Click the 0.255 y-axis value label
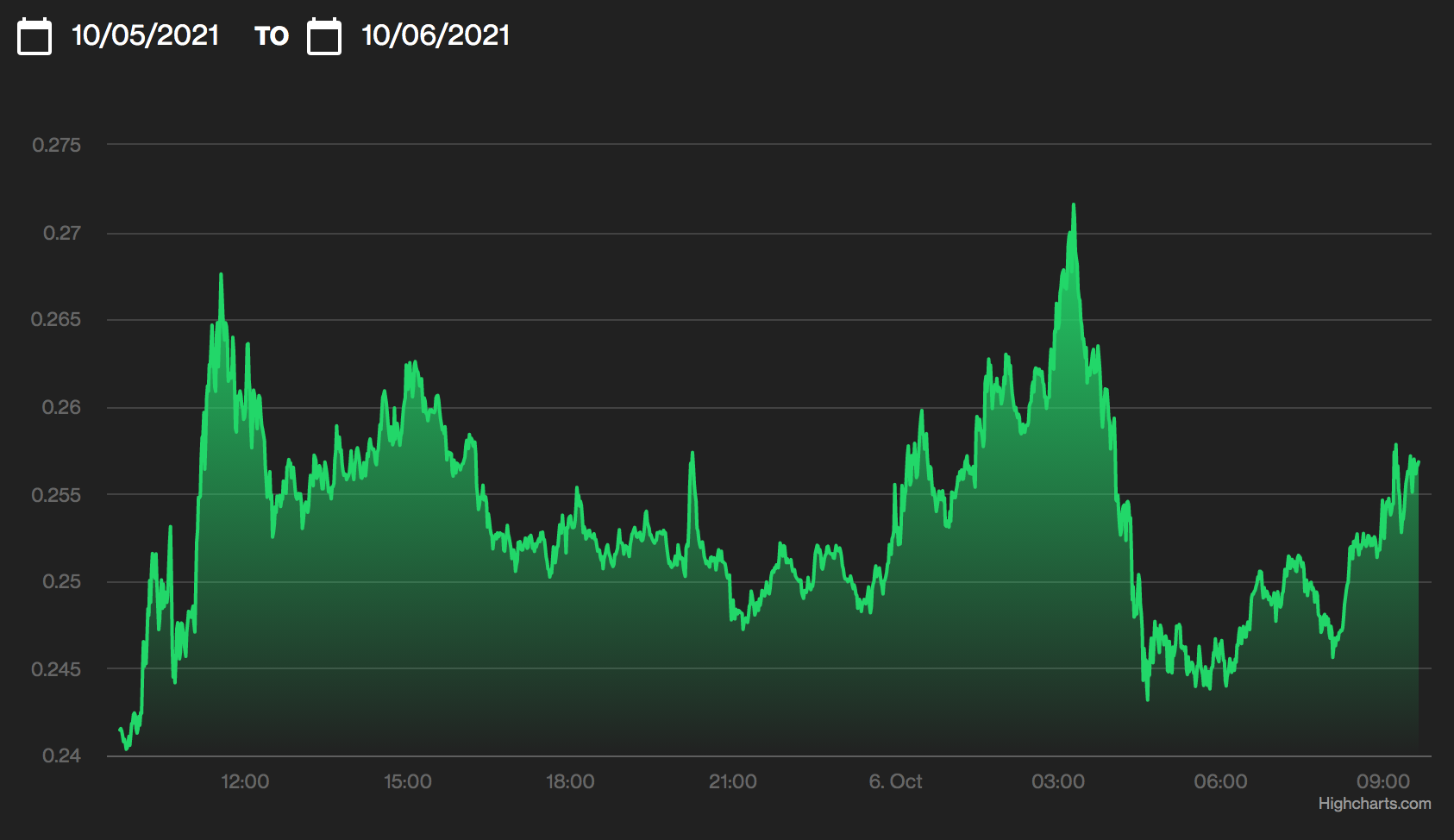Image resolution: width=1454 pixels, height=840 pixels. [x=56, y=495]
